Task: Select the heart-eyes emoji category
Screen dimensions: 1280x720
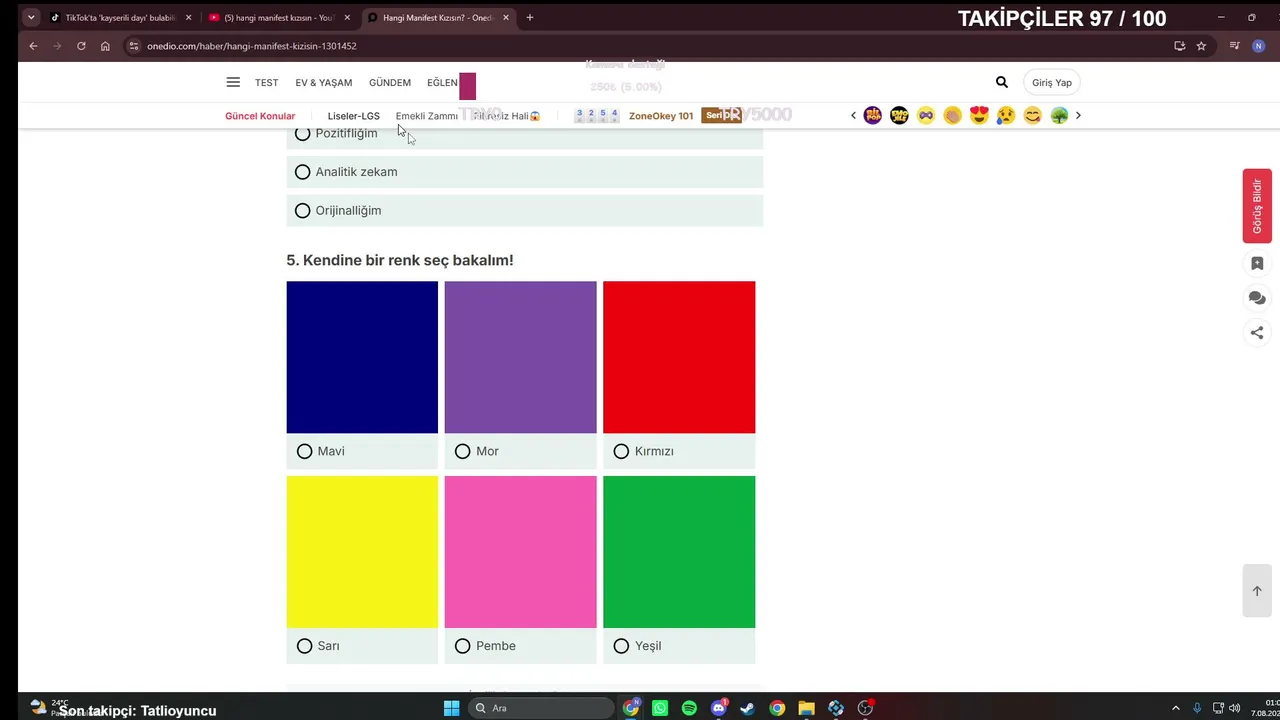Action: click(979, 115)
